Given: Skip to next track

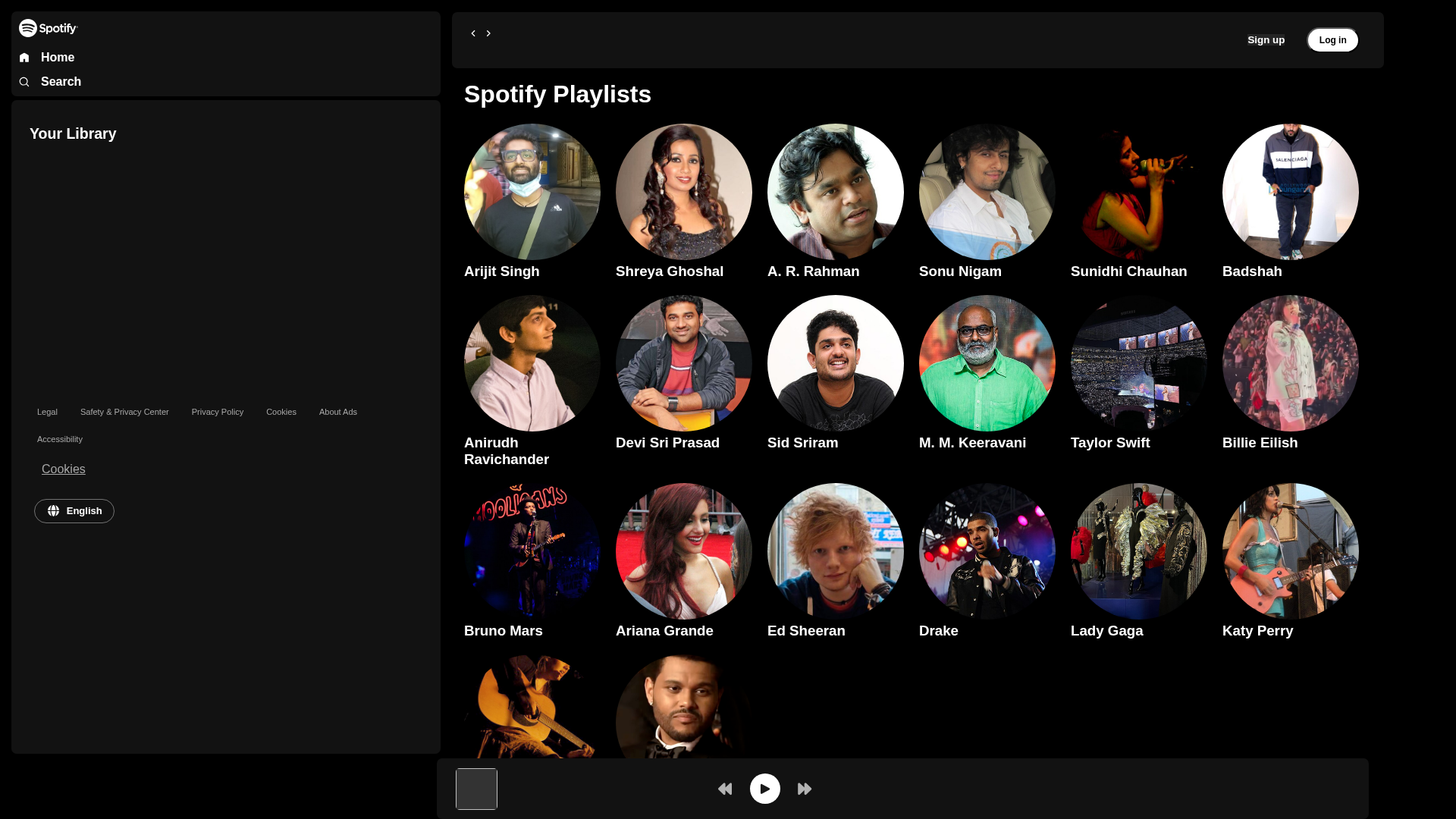Looking at the screenshot, I should coord(805,789).
